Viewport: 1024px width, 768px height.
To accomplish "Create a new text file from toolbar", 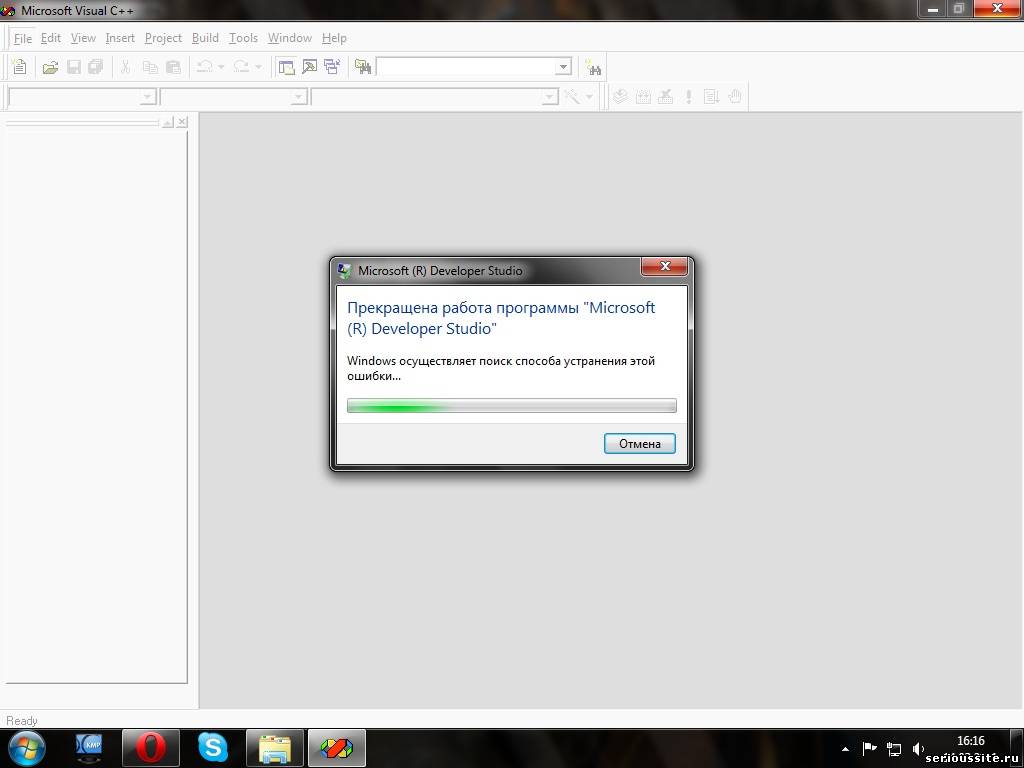I will point(20,67).
